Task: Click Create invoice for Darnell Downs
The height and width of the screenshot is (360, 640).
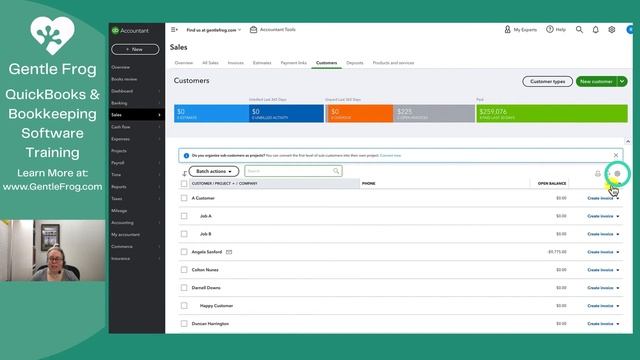Action: click(x=600, y=288)
